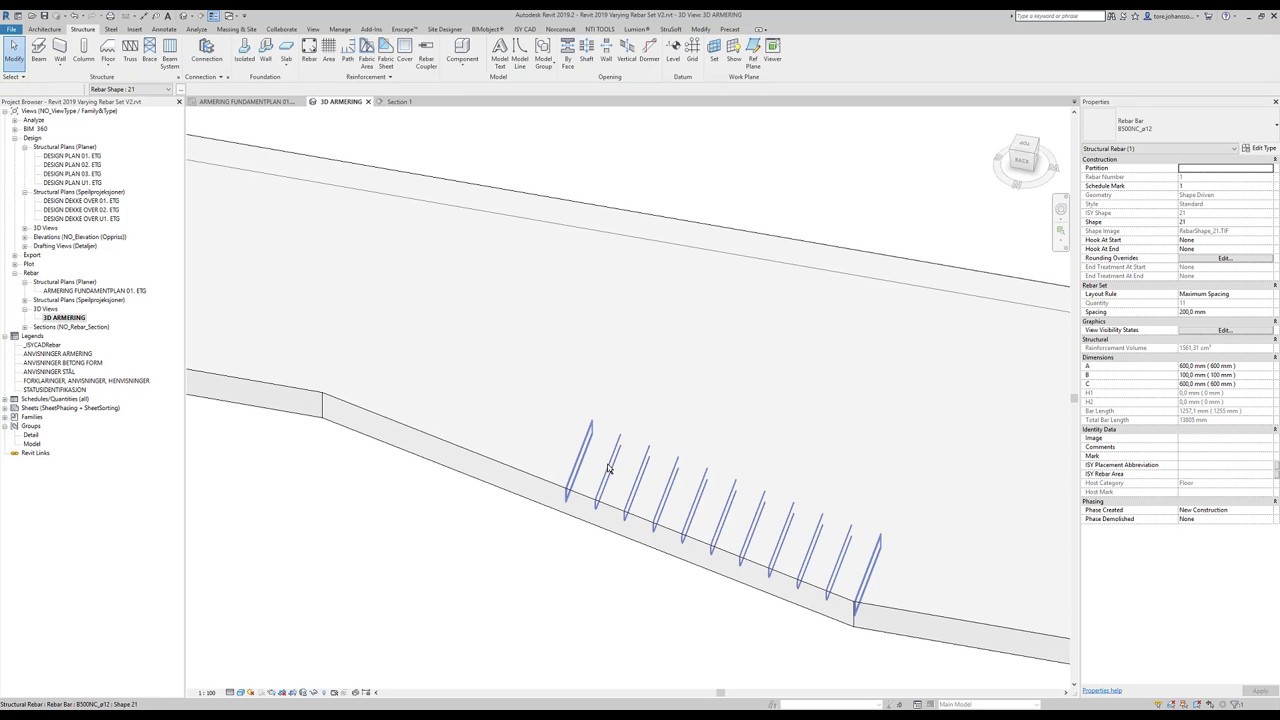Choose Path reinforcement tool

(x=347, y=51)
